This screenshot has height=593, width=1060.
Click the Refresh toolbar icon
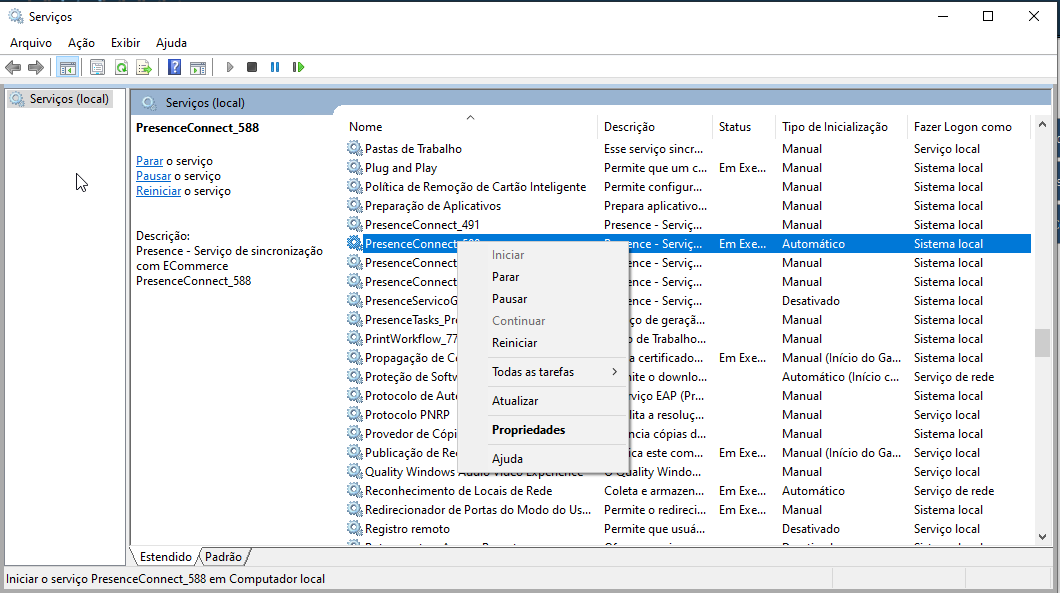coord(121,67)
